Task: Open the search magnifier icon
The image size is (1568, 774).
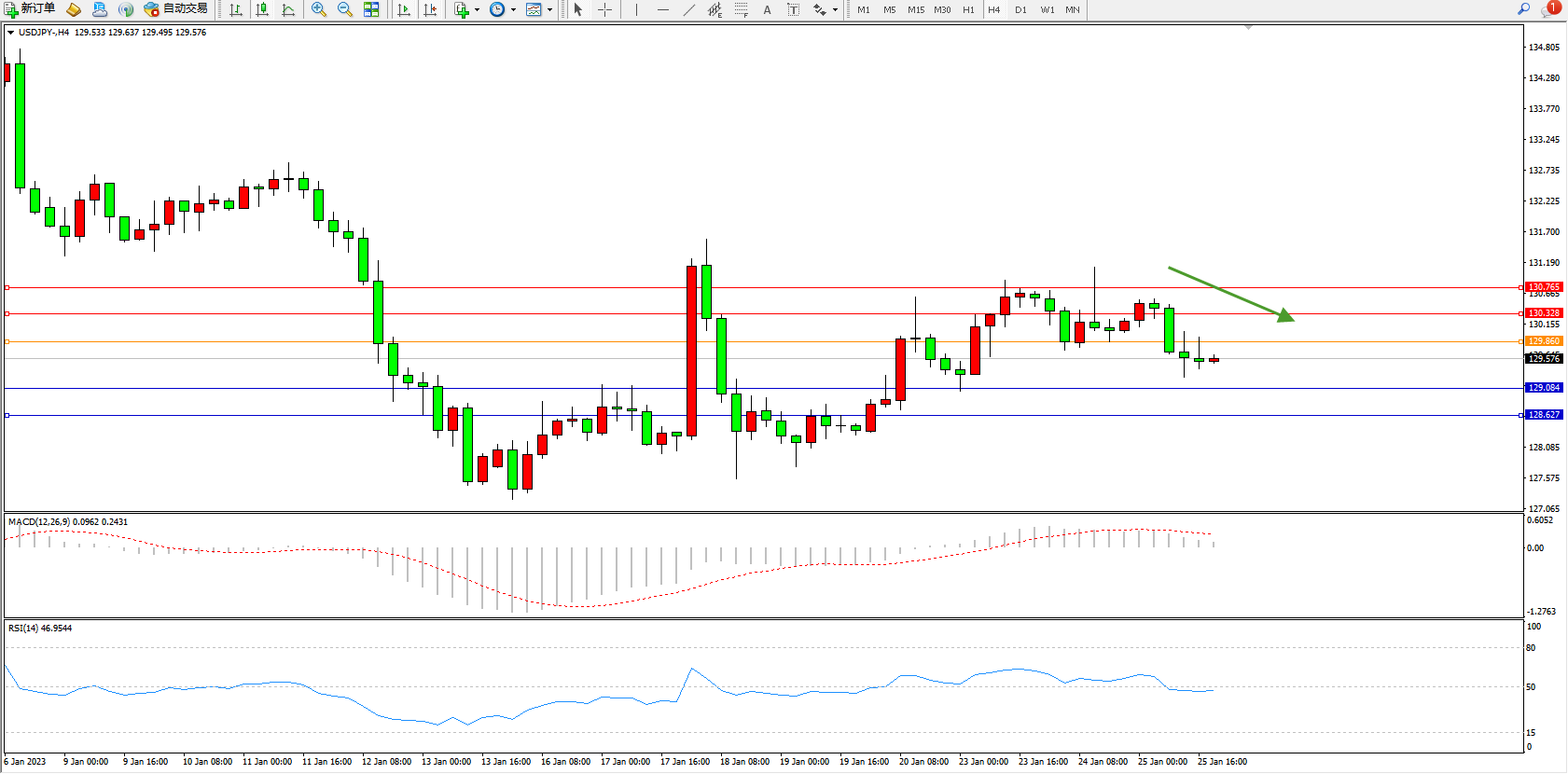Action: coord(1524,9)
